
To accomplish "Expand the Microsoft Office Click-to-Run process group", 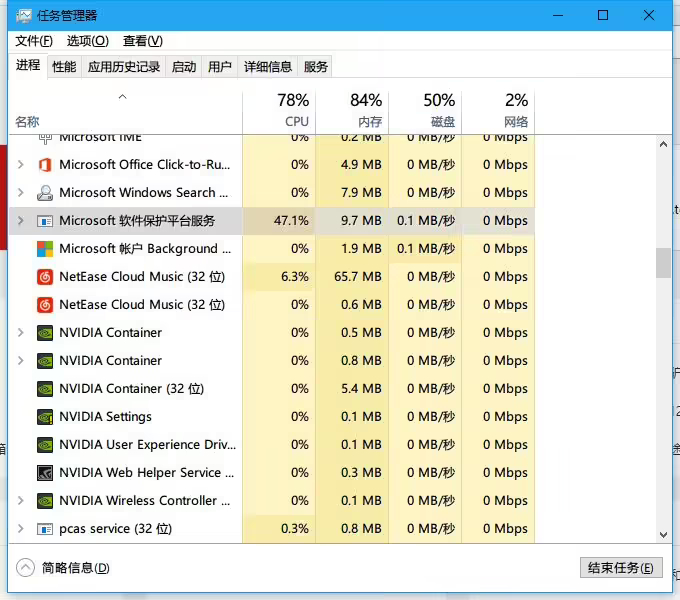I will pyautogui.click(x=21, y=165).
